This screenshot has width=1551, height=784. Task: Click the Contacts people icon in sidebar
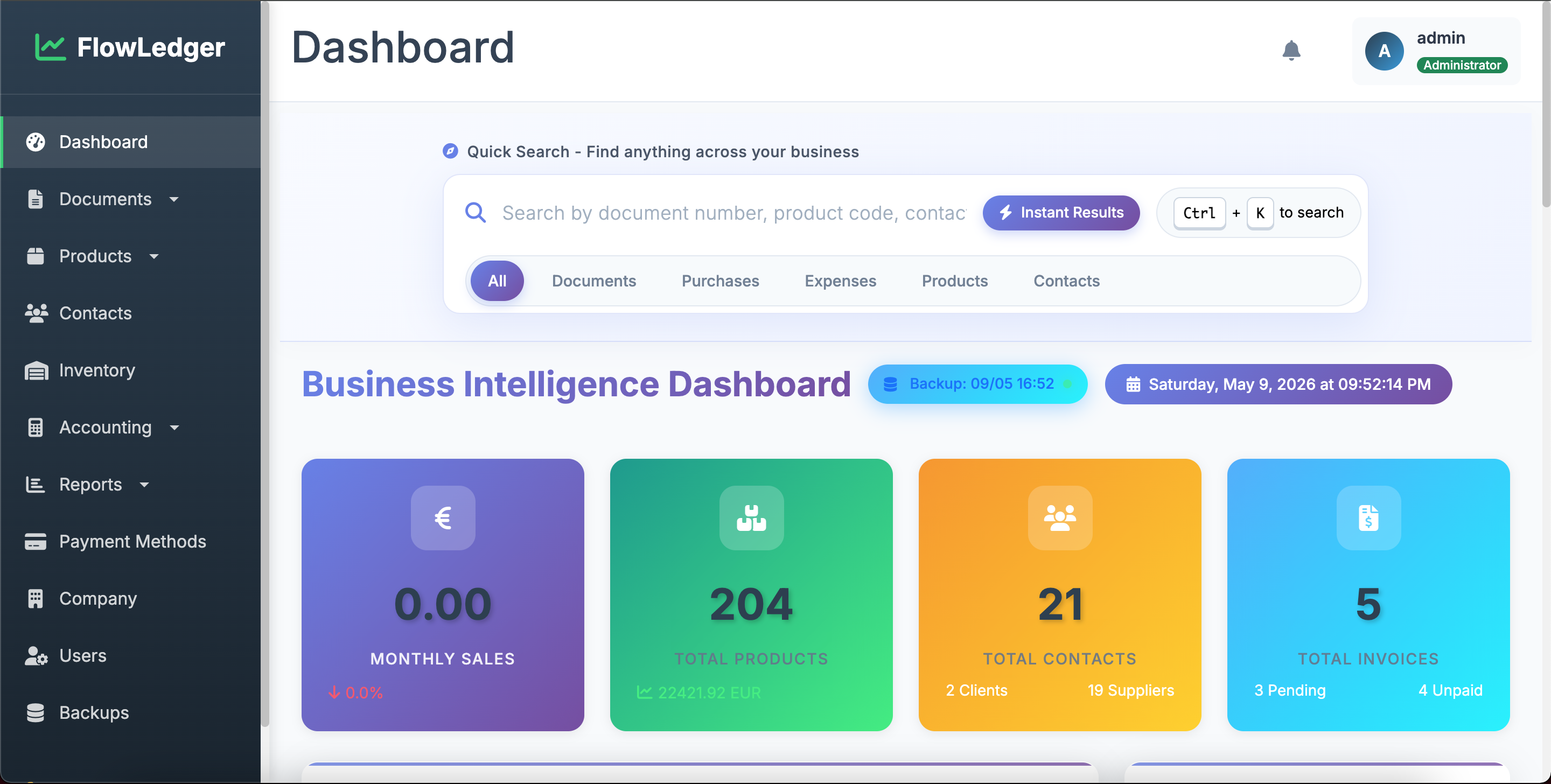pyautogui.click(x=36, y=313)
